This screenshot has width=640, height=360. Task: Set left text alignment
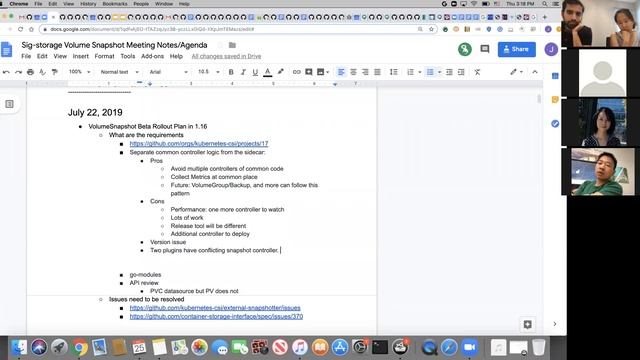[x=341, y=72]
